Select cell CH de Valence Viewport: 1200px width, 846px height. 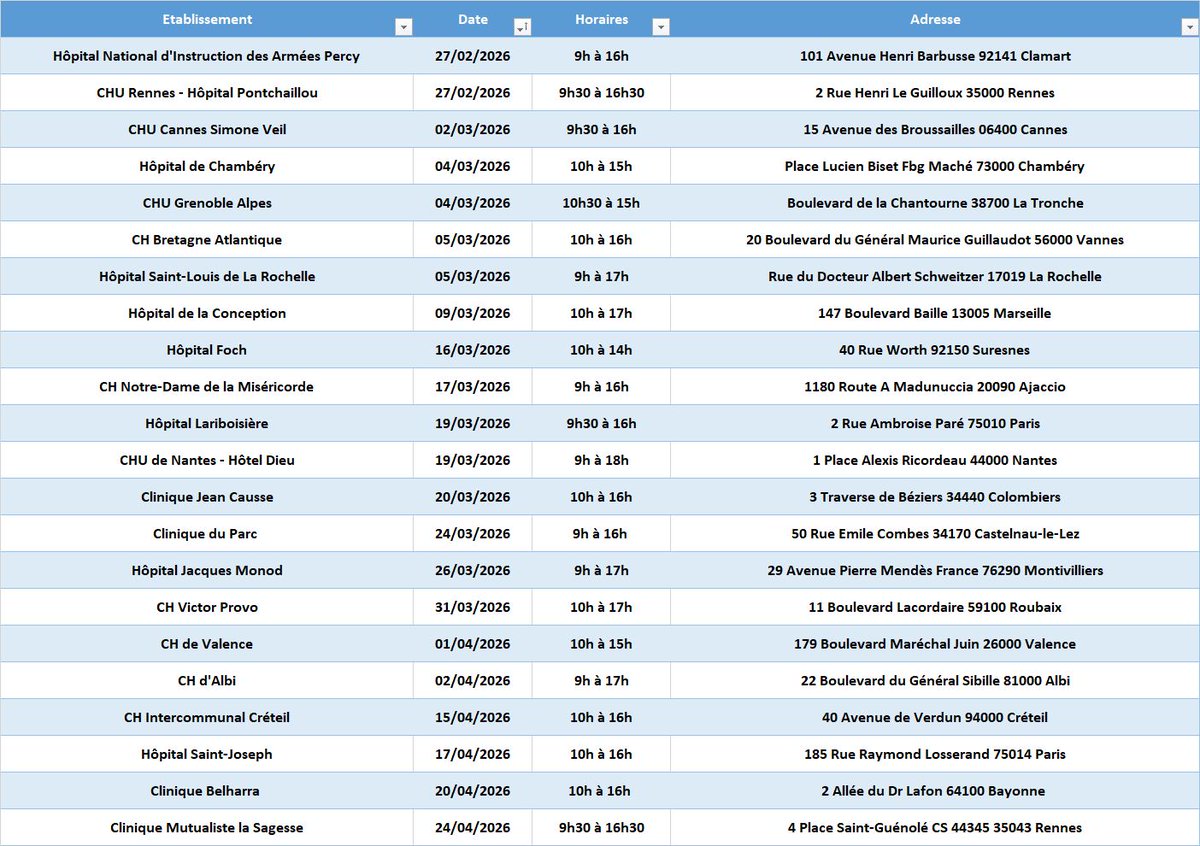pyautogui.click(x=207, y=644)
